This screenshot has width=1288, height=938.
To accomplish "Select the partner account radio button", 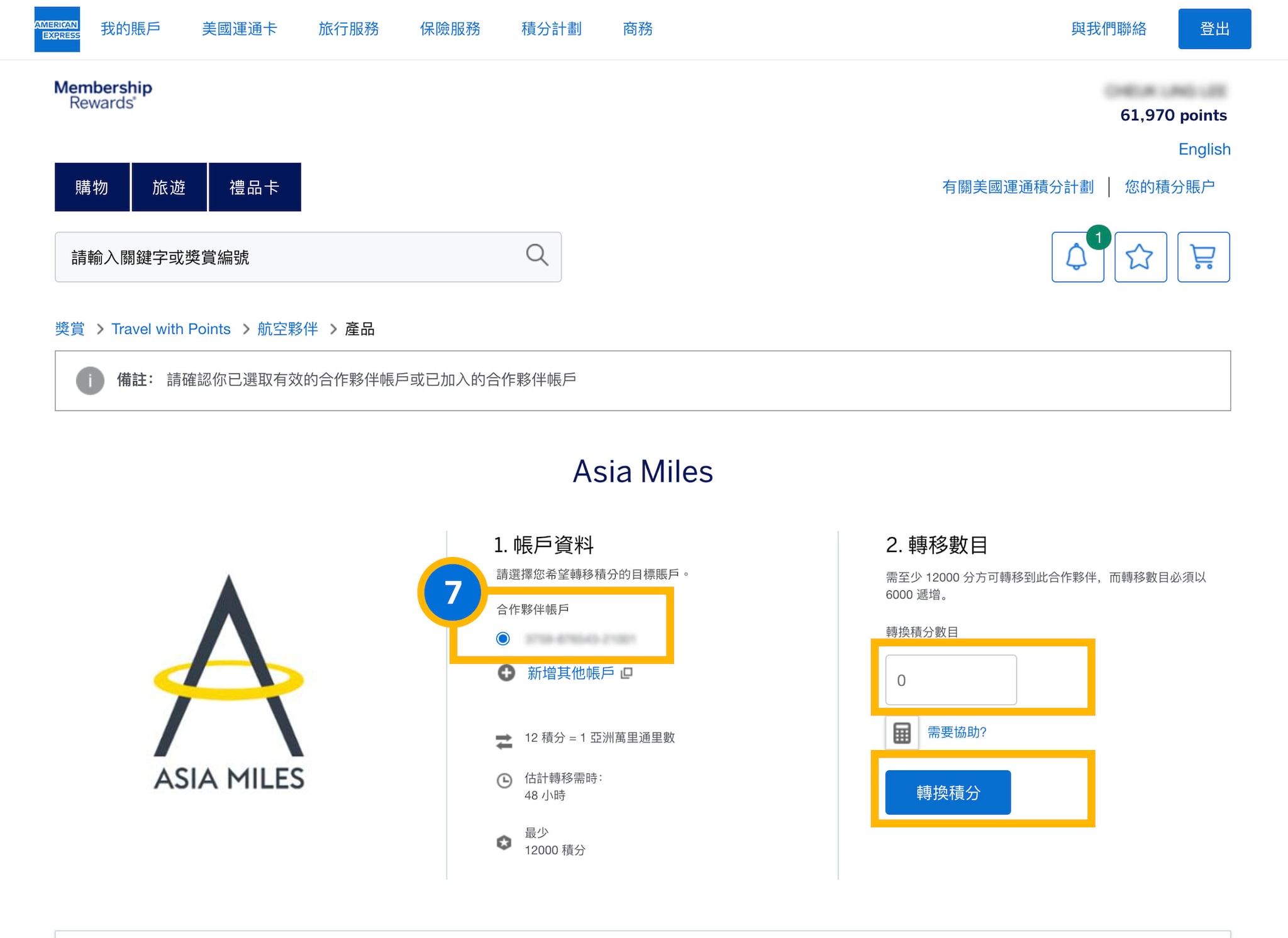I will click(x=502, y=639).
